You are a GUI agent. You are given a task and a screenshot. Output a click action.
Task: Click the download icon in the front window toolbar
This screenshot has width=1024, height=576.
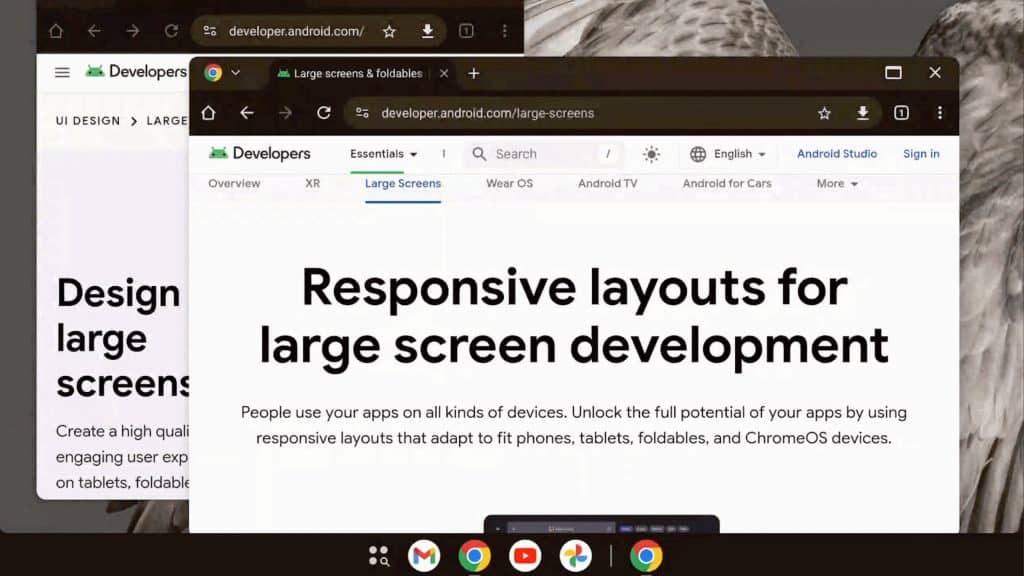coord(863,113)
